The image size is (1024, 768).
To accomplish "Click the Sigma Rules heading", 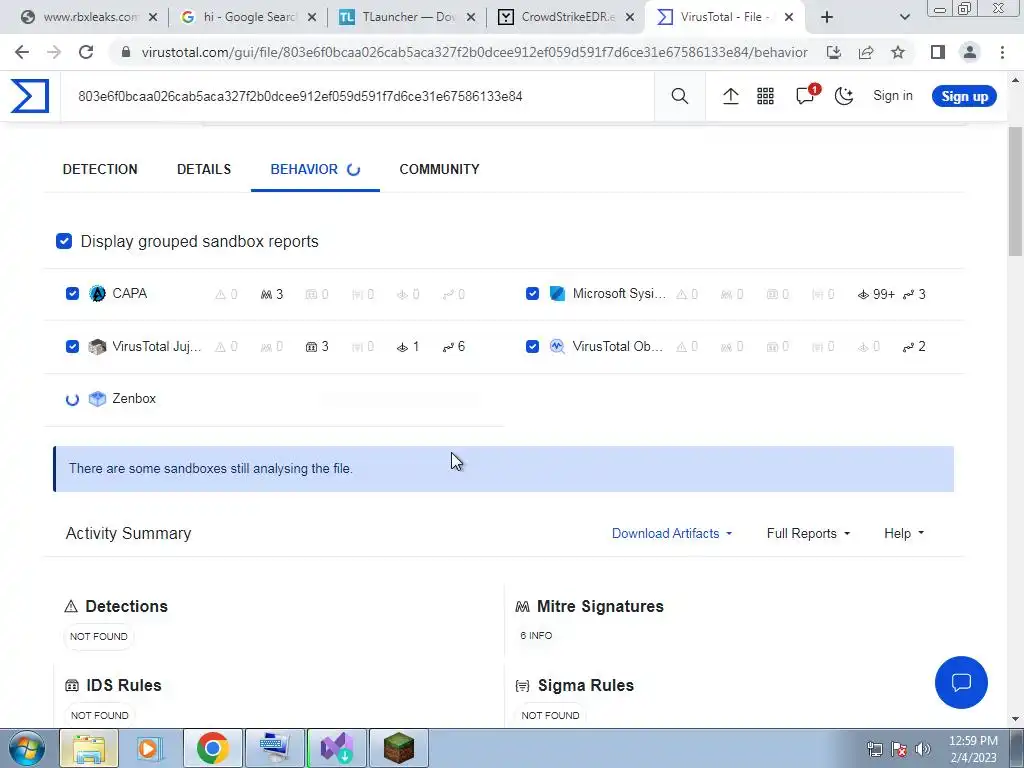I will pos(585,685).
